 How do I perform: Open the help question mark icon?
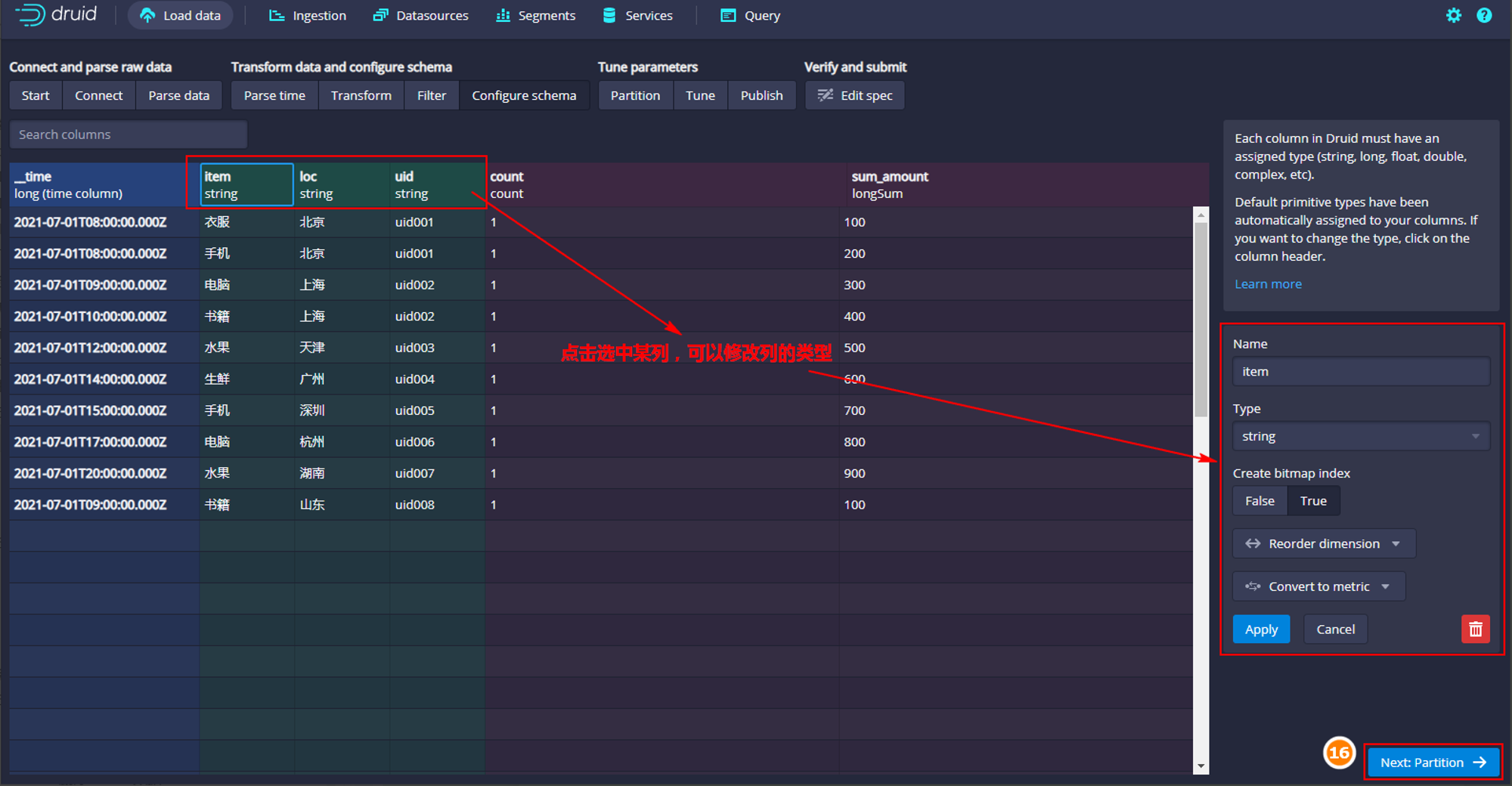(x=1484, y=15)
